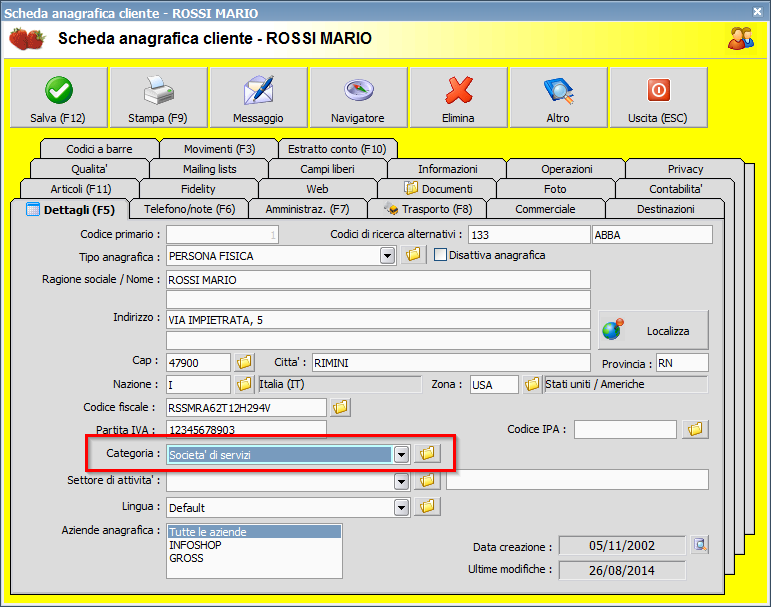Expand the Lingua dropdown arrow
The height and width of the screenshot is (607, 771).
[402, 507]
